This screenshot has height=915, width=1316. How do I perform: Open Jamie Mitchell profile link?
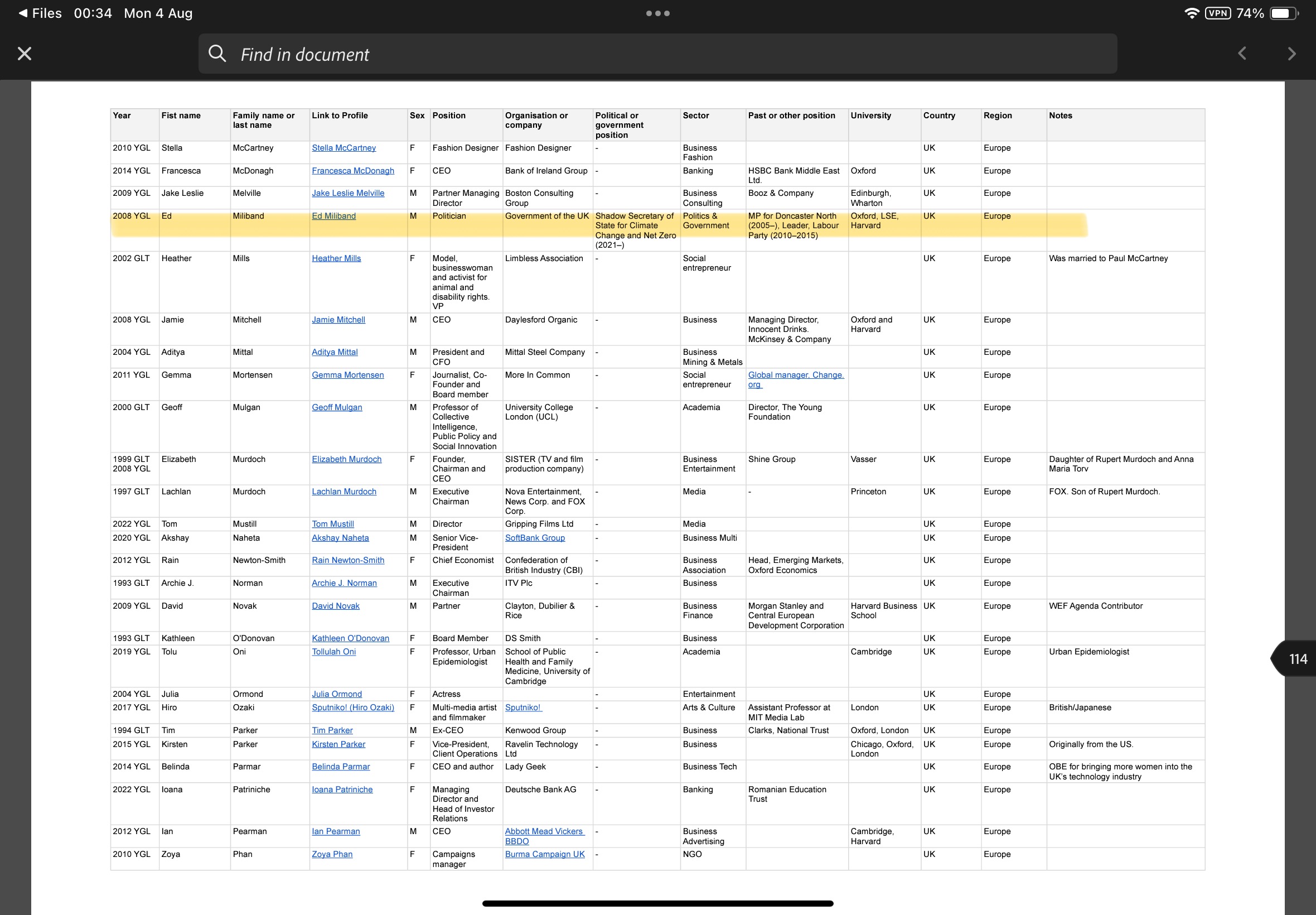338,320
